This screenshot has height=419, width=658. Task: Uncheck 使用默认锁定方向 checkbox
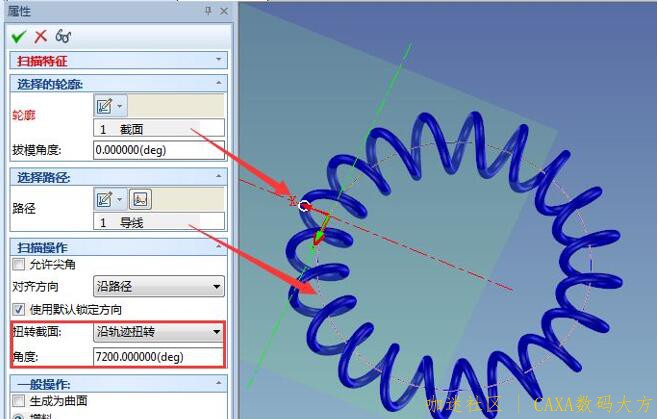[18, 310]
